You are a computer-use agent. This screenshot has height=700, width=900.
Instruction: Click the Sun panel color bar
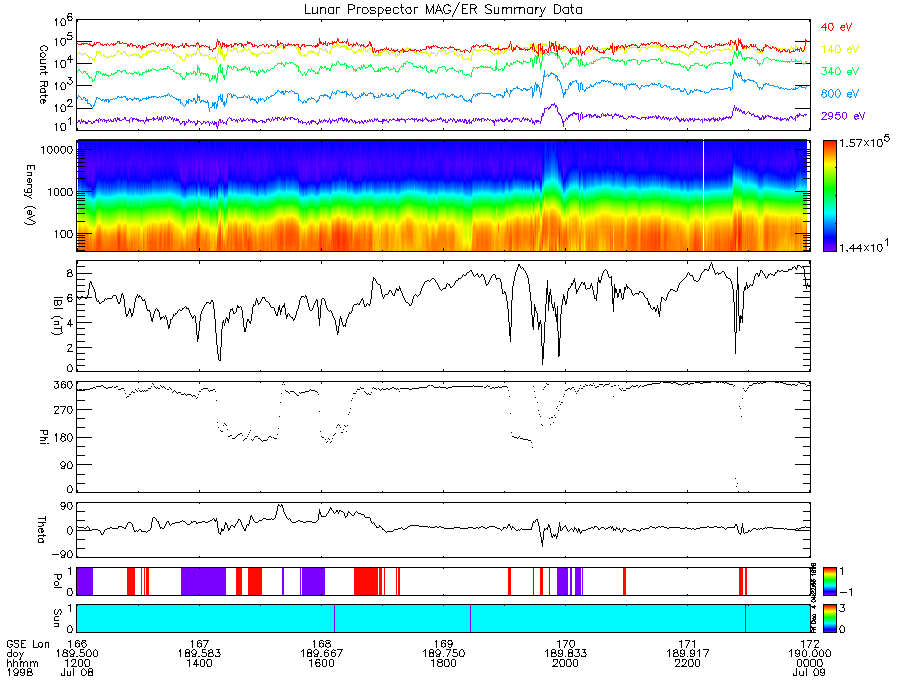click(829, 618)
